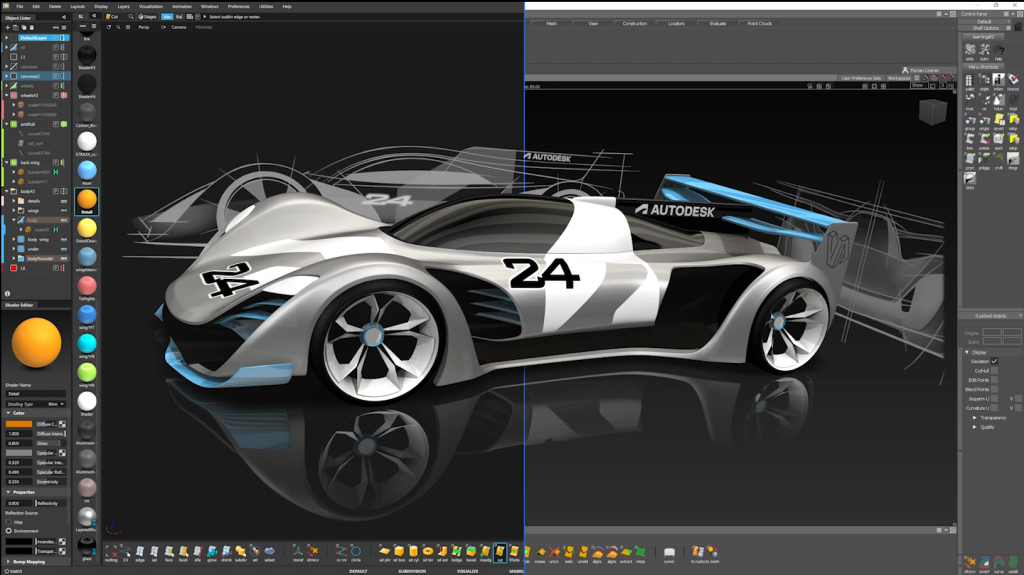Create a subdivision box with 'sd box'
Screen dimensions: 1024x575
click(399, 551)
